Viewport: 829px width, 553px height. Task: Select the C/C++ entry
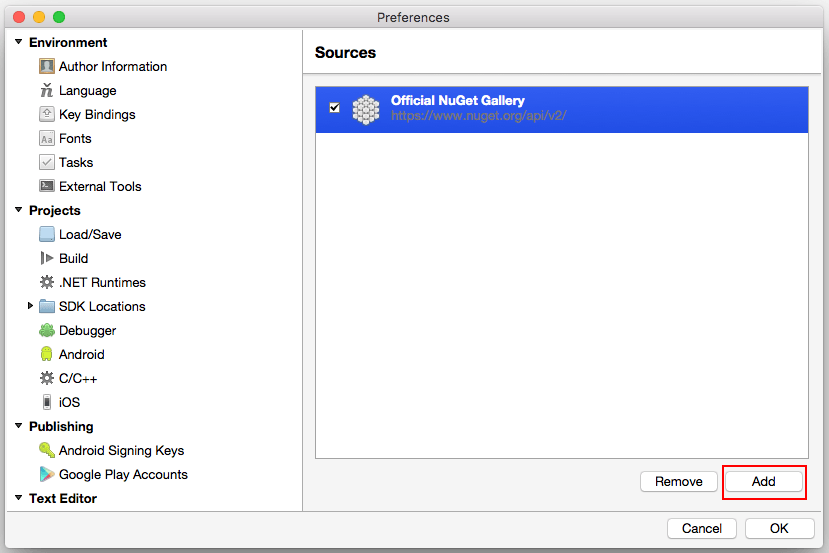(x=78, y=379)
